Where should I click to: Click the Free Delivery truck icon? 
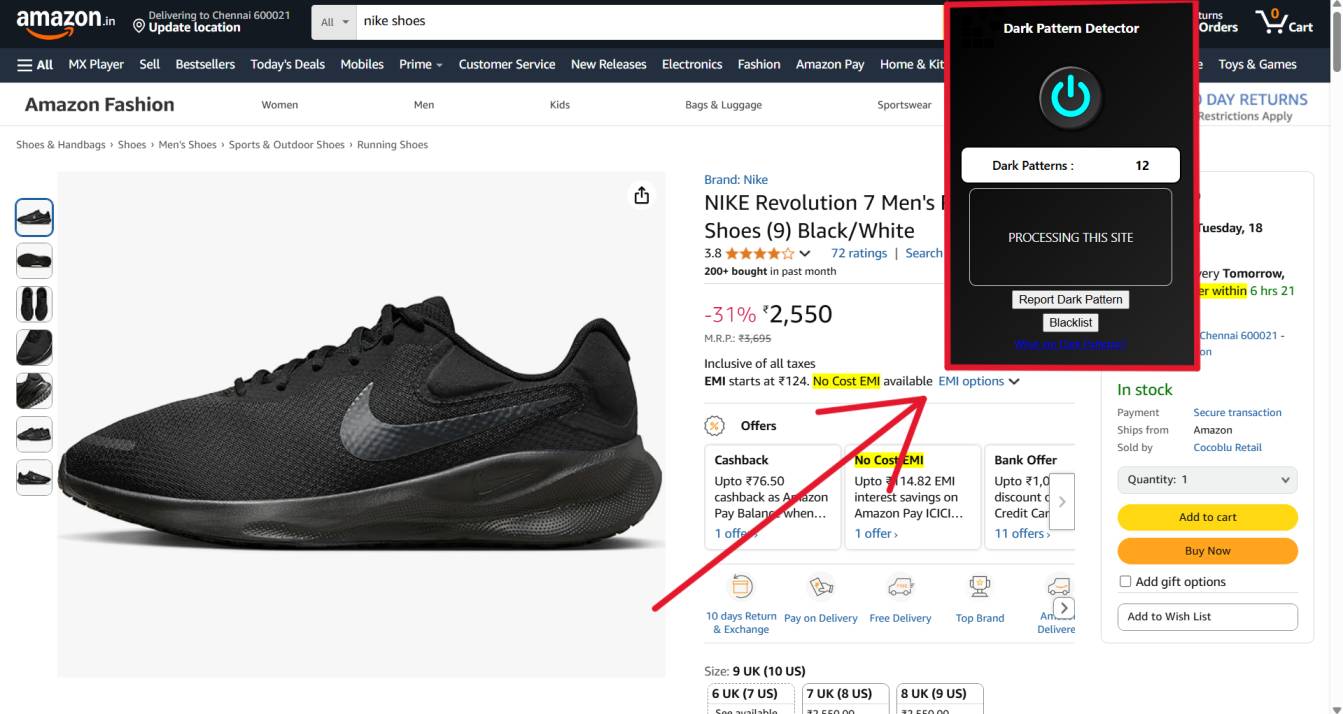click(x=900, y=586)
